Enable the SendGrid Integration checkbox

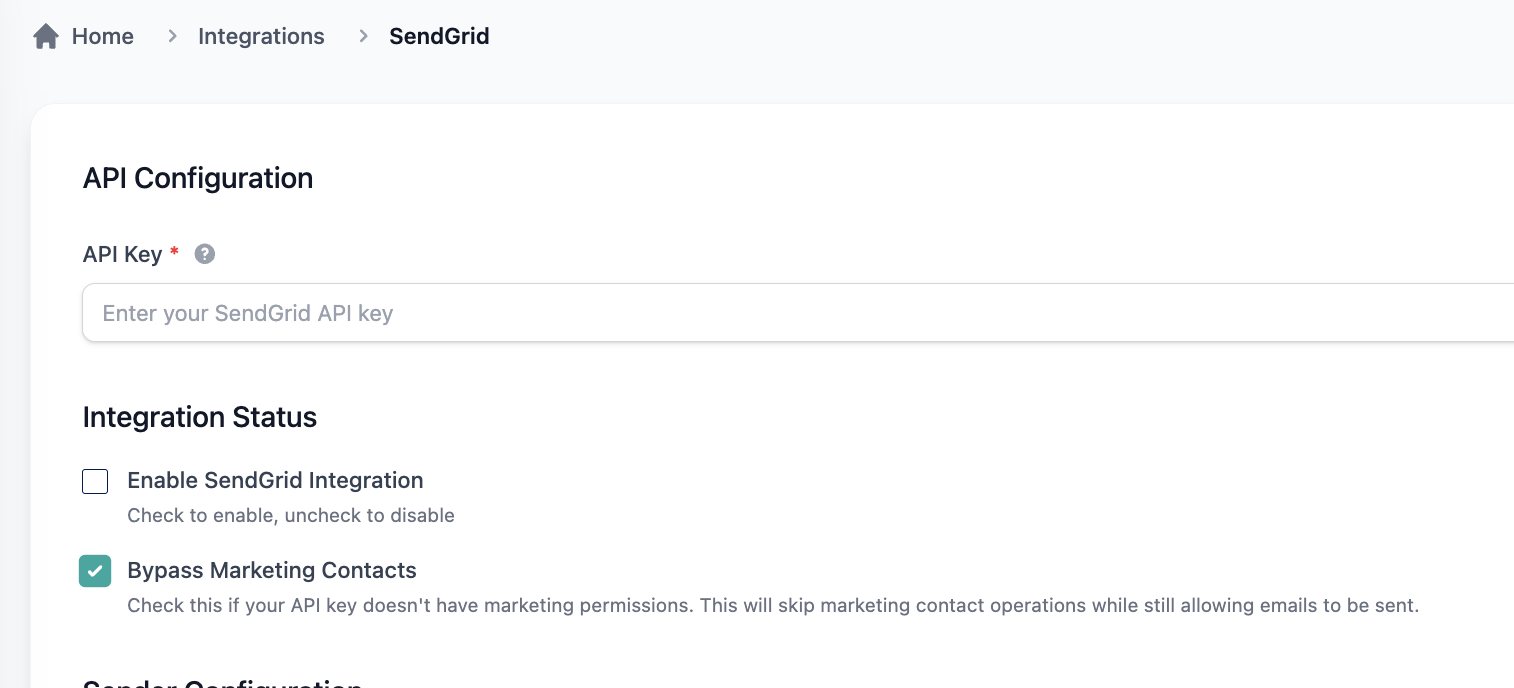click(95, 481)
